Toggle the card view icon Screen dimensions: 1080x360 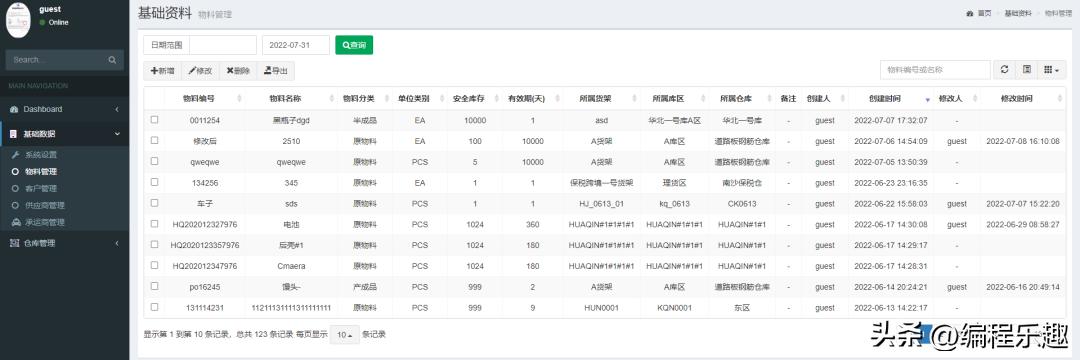pos(1026,70)
